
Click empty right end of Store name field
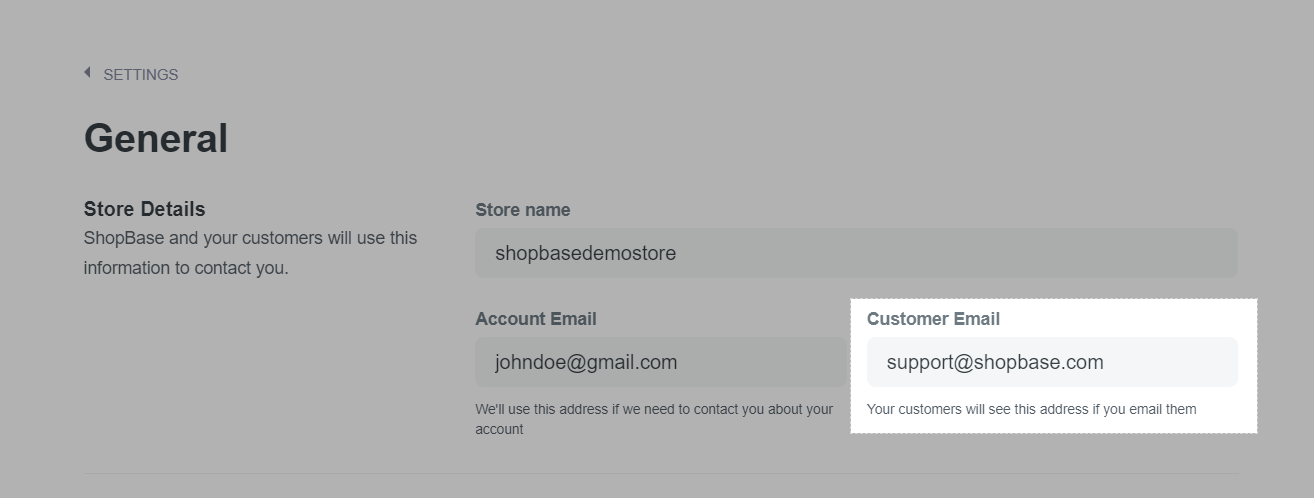[x=1180, y=253]
